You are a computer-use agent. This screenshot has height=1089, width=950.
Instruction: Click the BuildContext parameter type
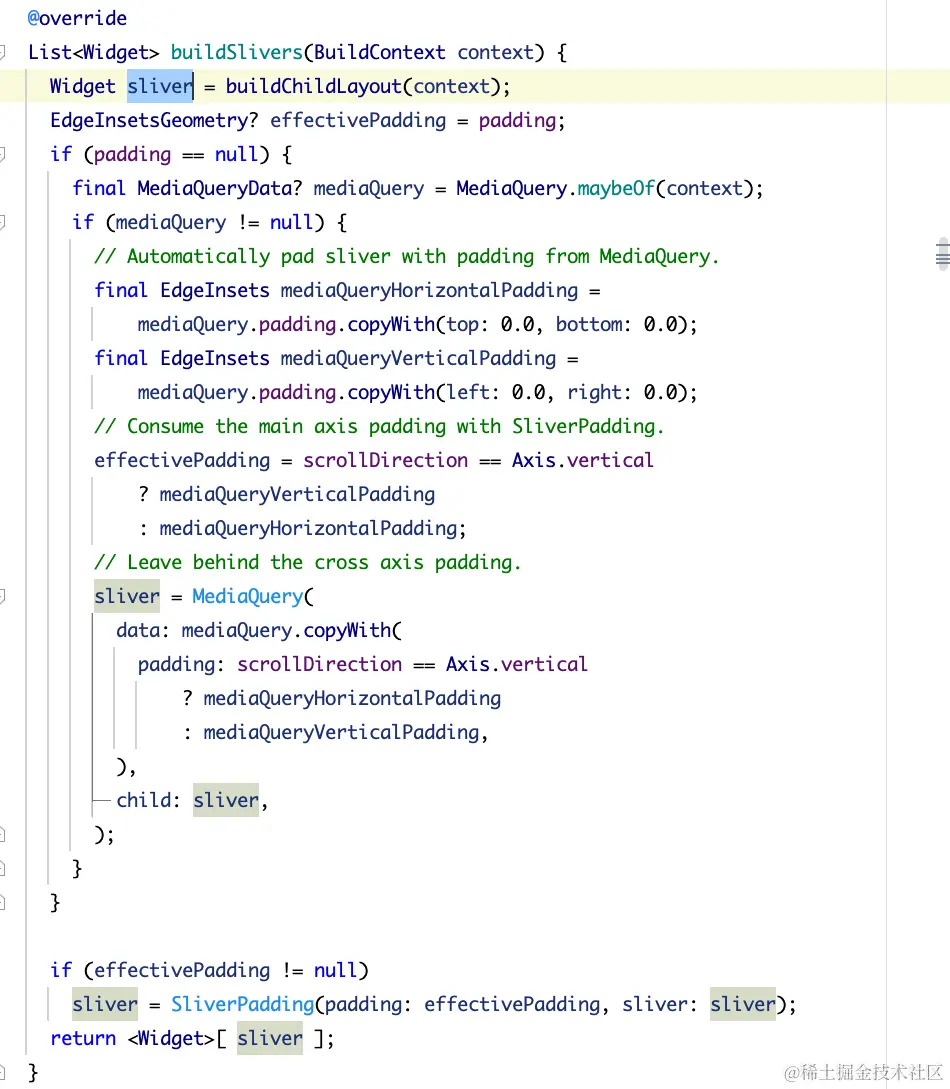click(x=379, y=52)
